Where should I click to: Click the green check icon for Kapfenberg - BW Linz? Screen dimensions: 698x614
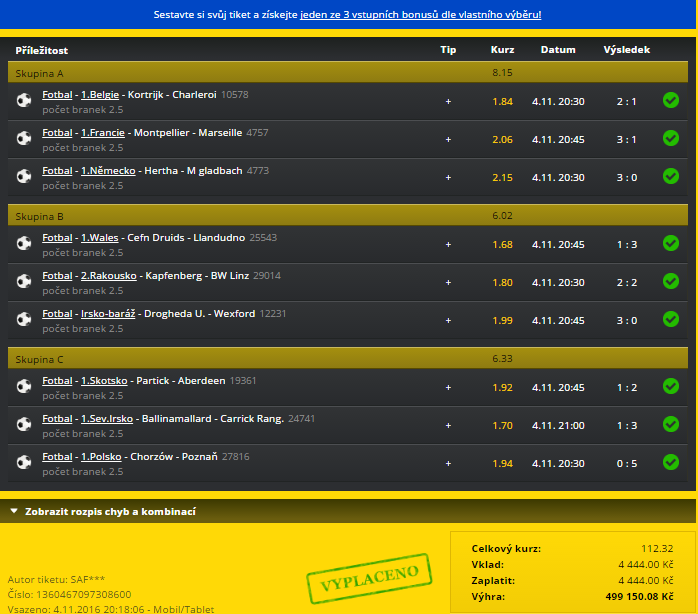tap(670, 281)
